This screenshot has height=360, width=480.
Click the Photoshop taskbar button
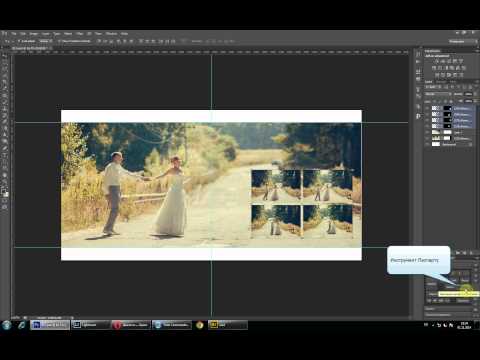[50, 325]
